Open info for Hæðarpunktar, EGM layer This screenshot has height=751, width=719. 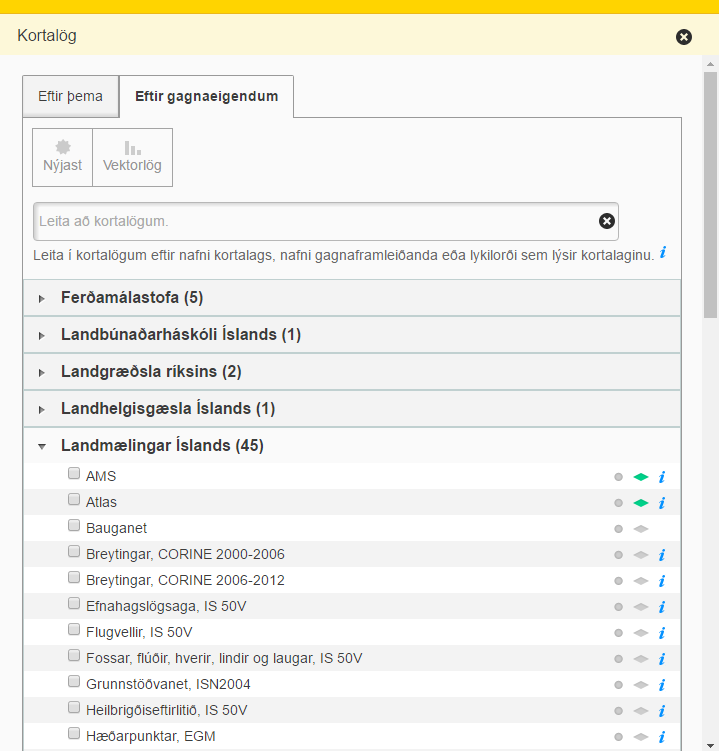tap(662, 737)
